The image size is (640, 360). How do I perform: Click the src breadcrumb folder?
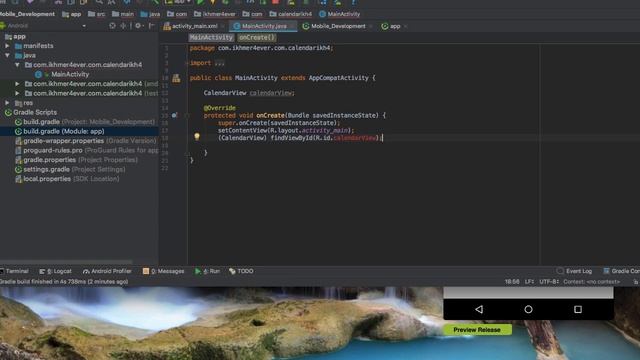(x=97, y=14)
